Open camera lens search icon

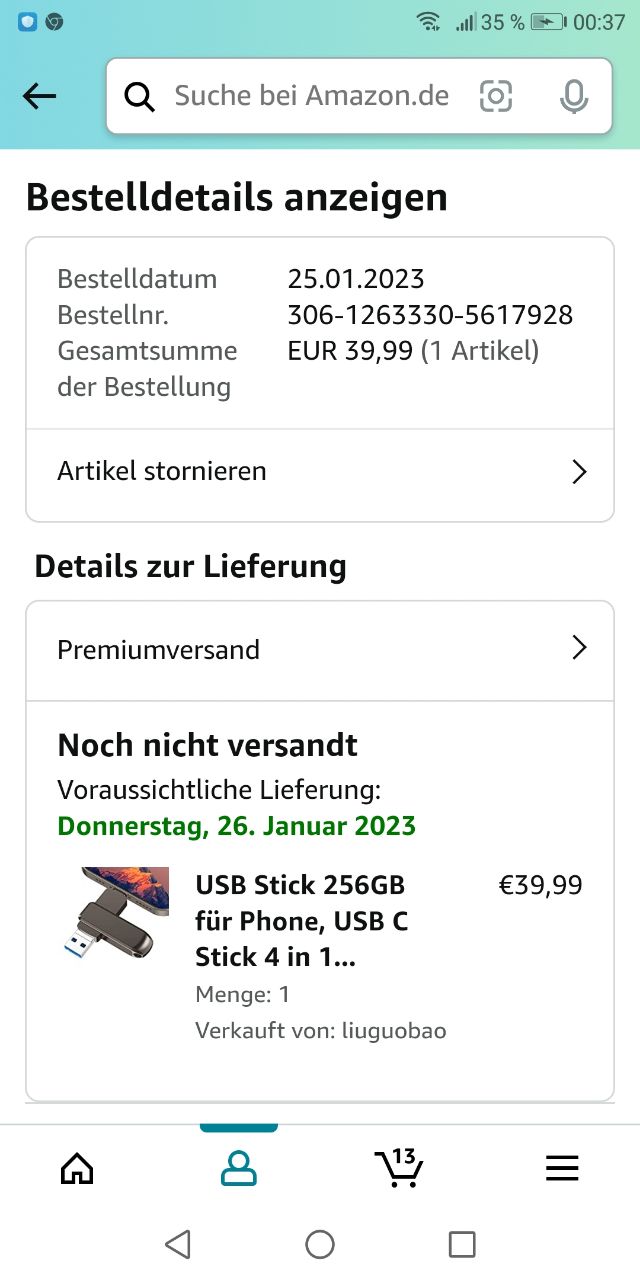pos(496,96)
